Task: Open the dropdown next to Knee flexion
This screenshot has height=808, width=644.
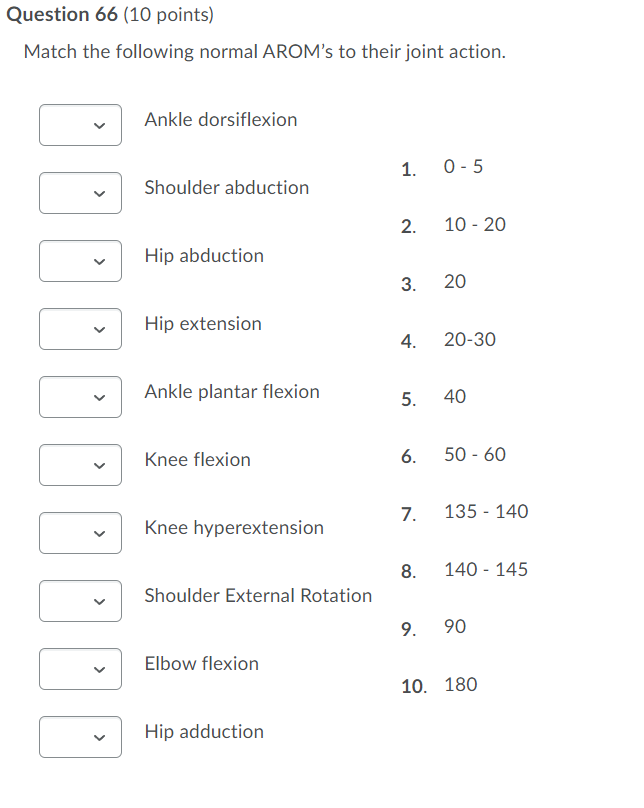Action: pyautogui.click(x=80, y=465)
